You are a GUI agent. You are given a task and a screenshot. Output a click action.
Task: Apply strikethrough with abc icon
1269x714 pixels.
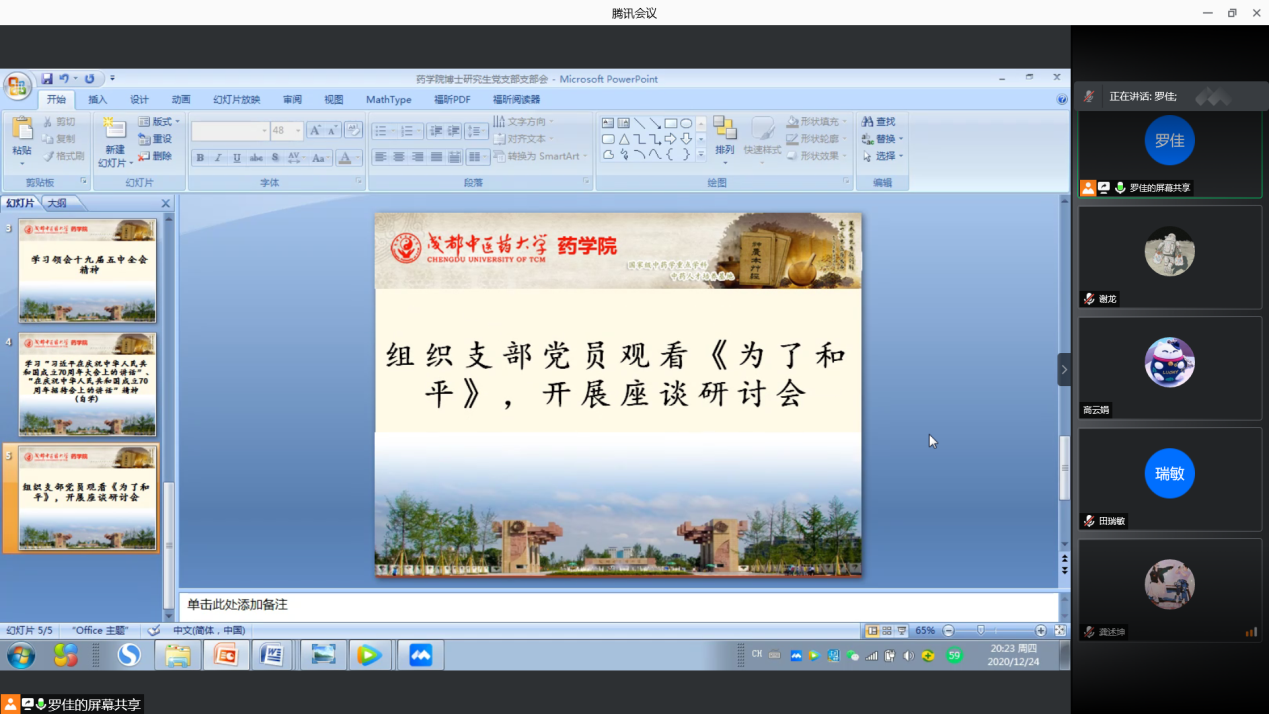(256, 158)
